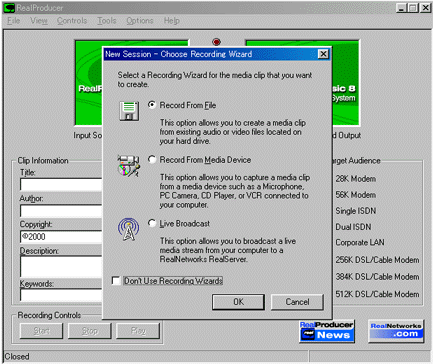433x364 pixels.
Task: Select 56K Modem target audience
Action: click(x=356, y=195)
